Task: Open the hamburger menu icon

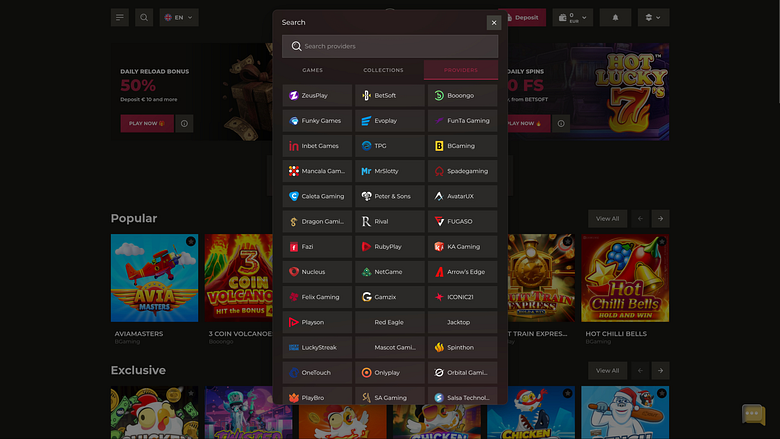Action: (119, 17)
